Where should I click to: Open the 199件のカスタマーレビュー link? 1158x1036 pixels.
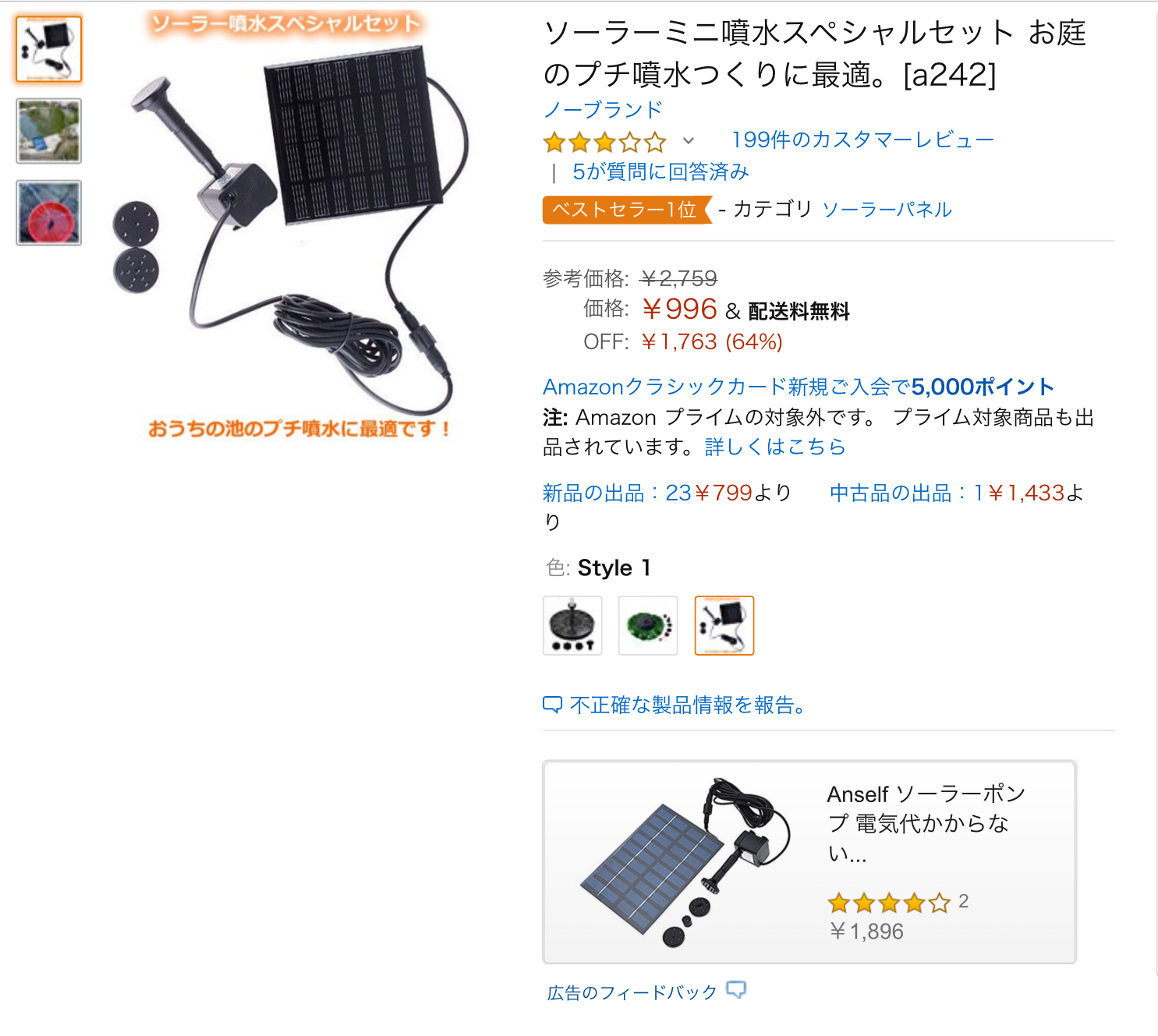(x=862, y=140)
